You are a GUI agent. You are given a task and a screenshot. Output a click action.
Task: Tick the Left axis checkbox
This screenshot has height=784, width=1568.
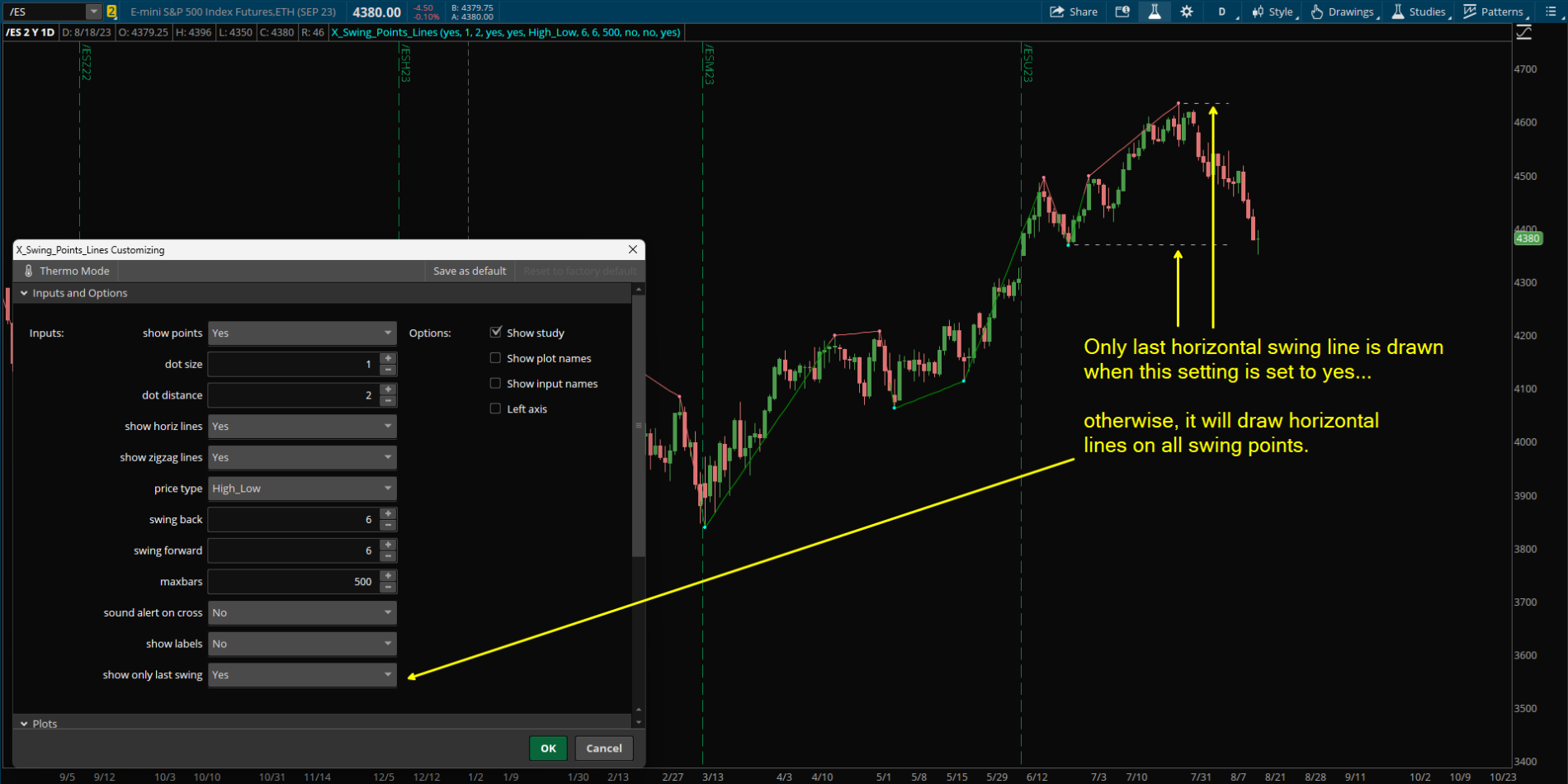click(x=496, y=409)
